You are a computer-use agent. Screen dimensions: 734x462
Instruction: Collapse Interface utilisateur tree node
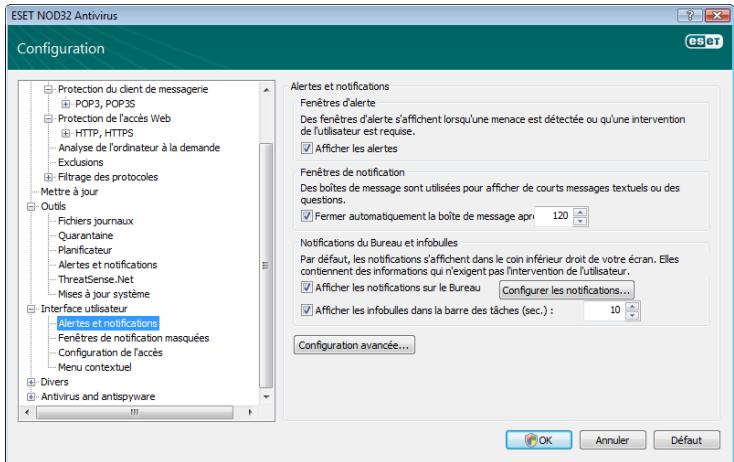pyautogui.click(x=31, y=308)
